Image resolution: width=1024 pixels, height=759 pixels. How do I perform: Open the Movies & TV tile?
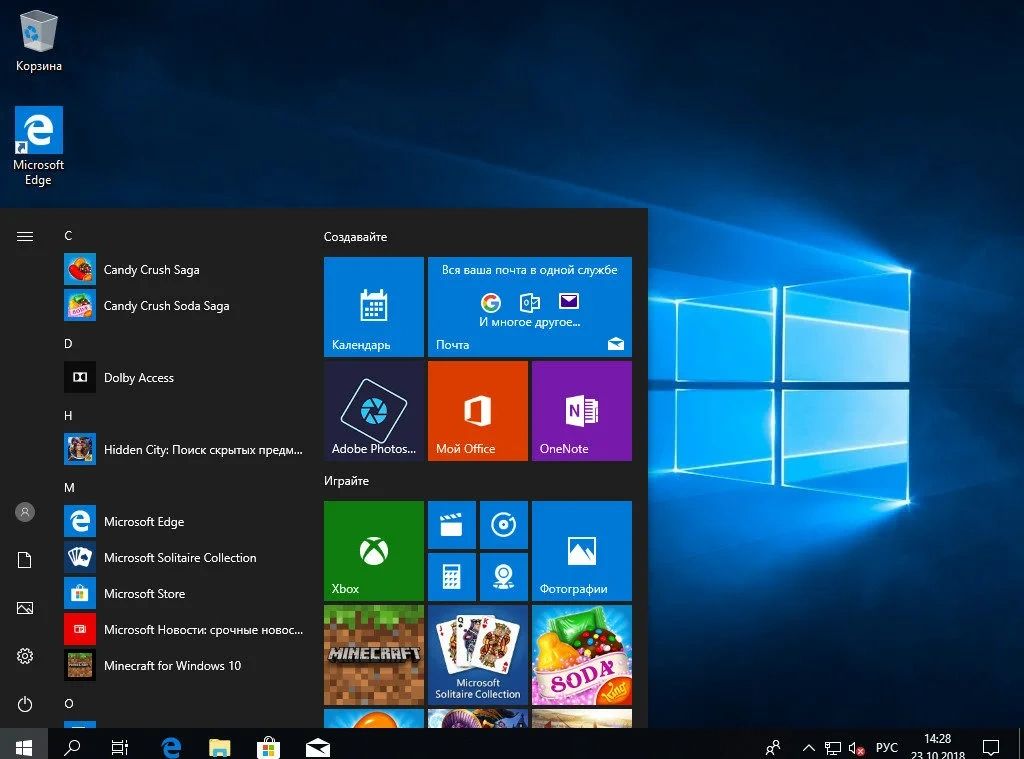tap(452, 524)
